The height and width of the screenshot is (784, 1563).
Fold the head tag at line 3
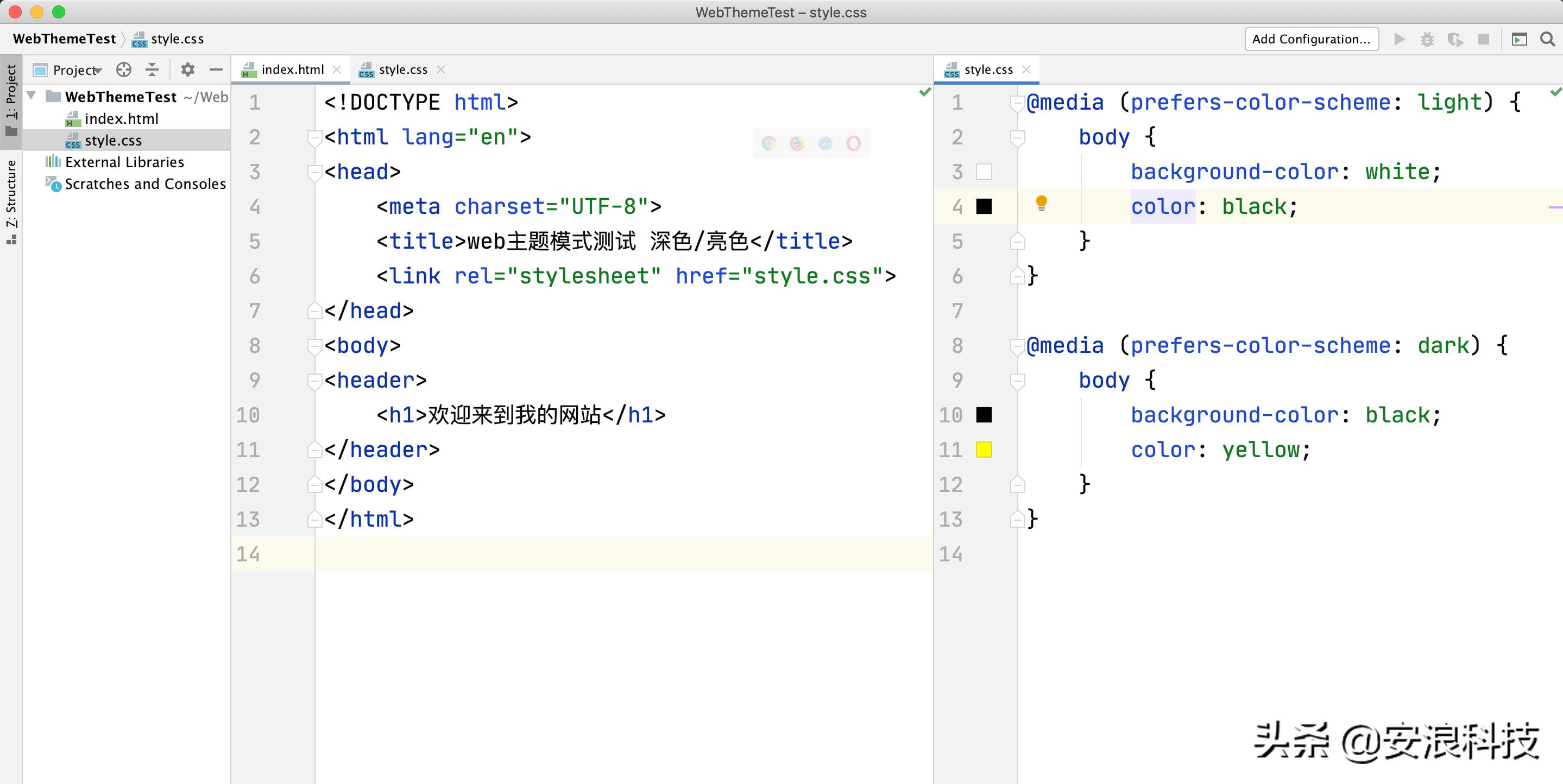pyautogui.click(x=314, y=172)
